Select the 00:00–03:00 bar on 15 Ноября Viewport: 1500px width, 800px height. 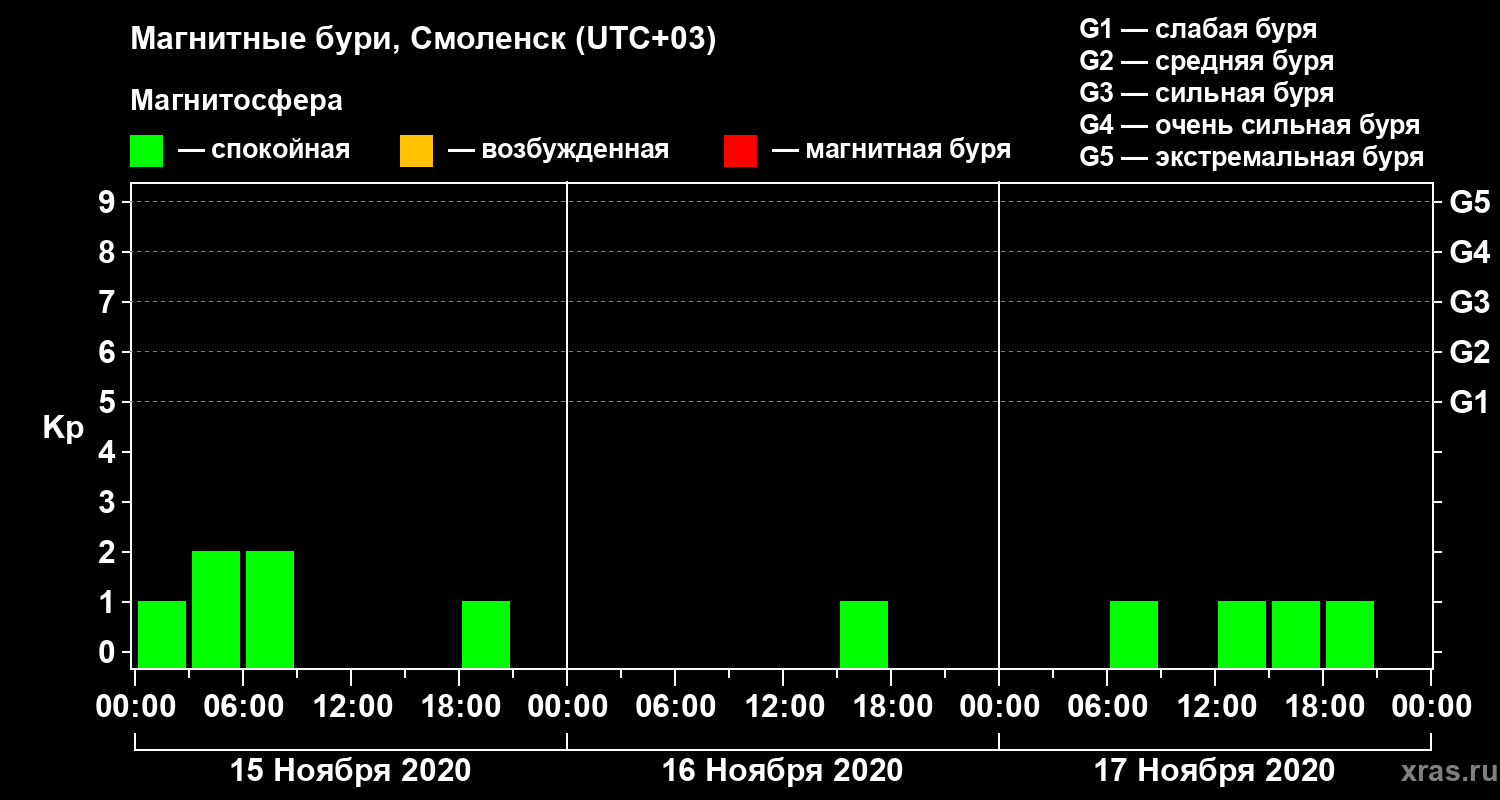[162, 634]
